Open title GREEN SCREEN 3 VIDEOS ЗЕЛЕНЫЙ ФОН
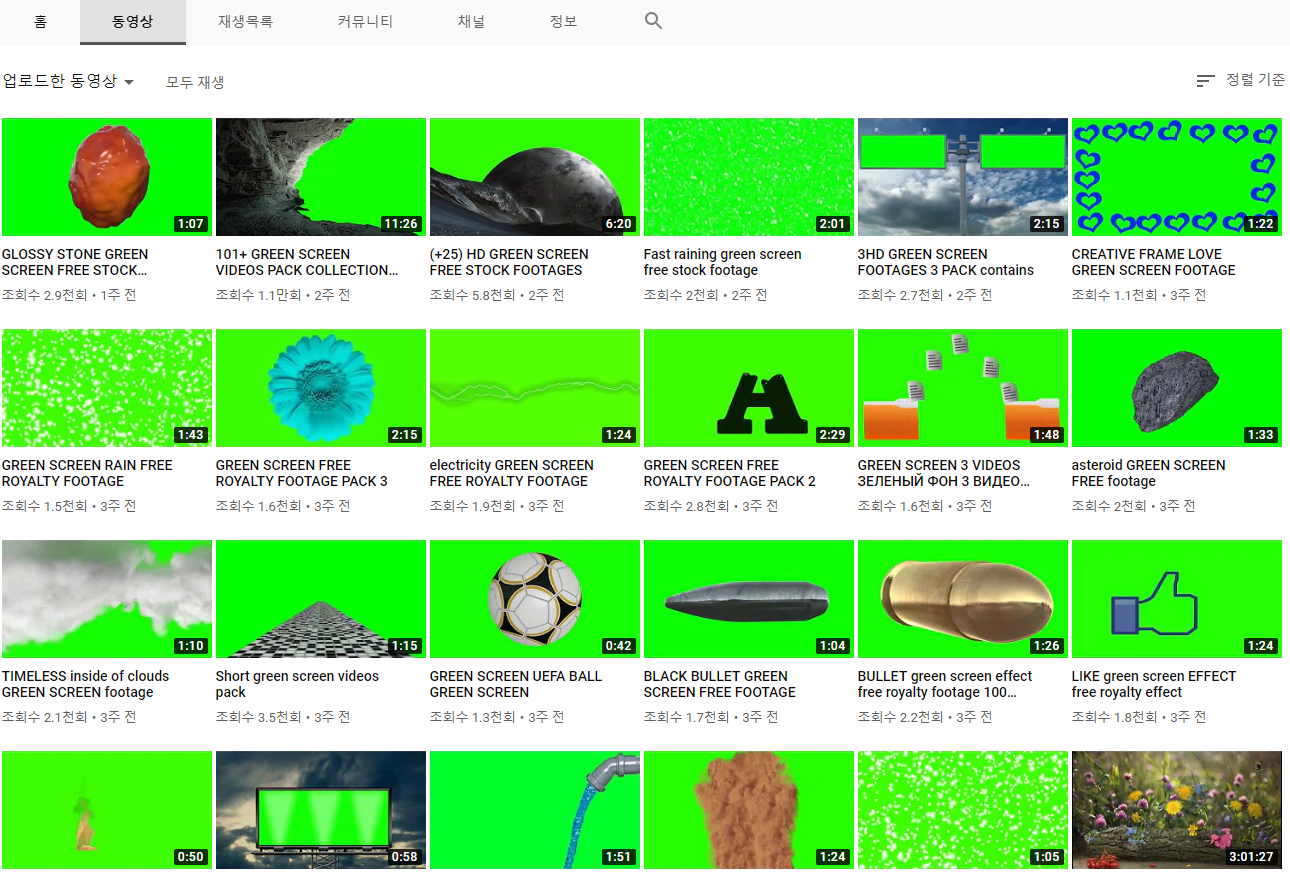 coord(944,473)
